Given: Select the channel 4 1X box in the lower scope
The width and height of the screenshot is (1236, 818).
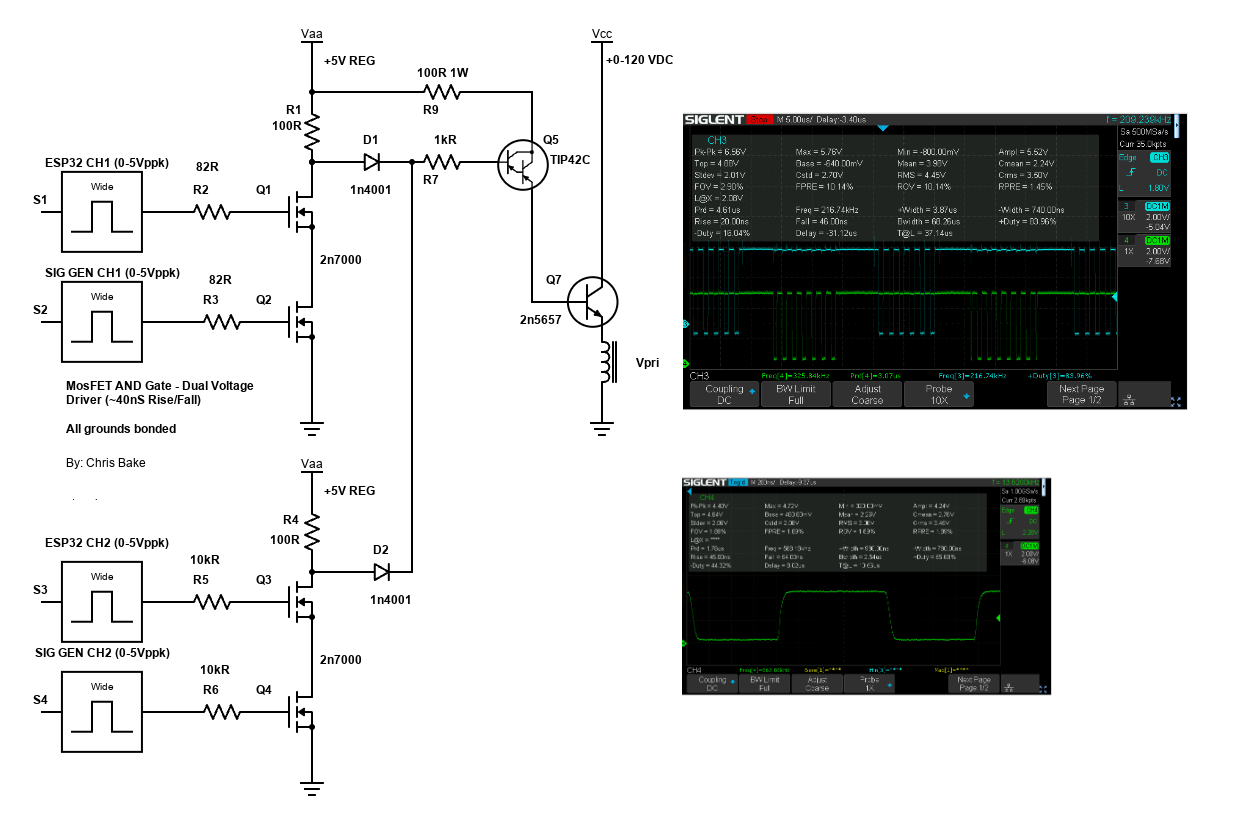Looking at the screenshot, I should (1020, 555).
